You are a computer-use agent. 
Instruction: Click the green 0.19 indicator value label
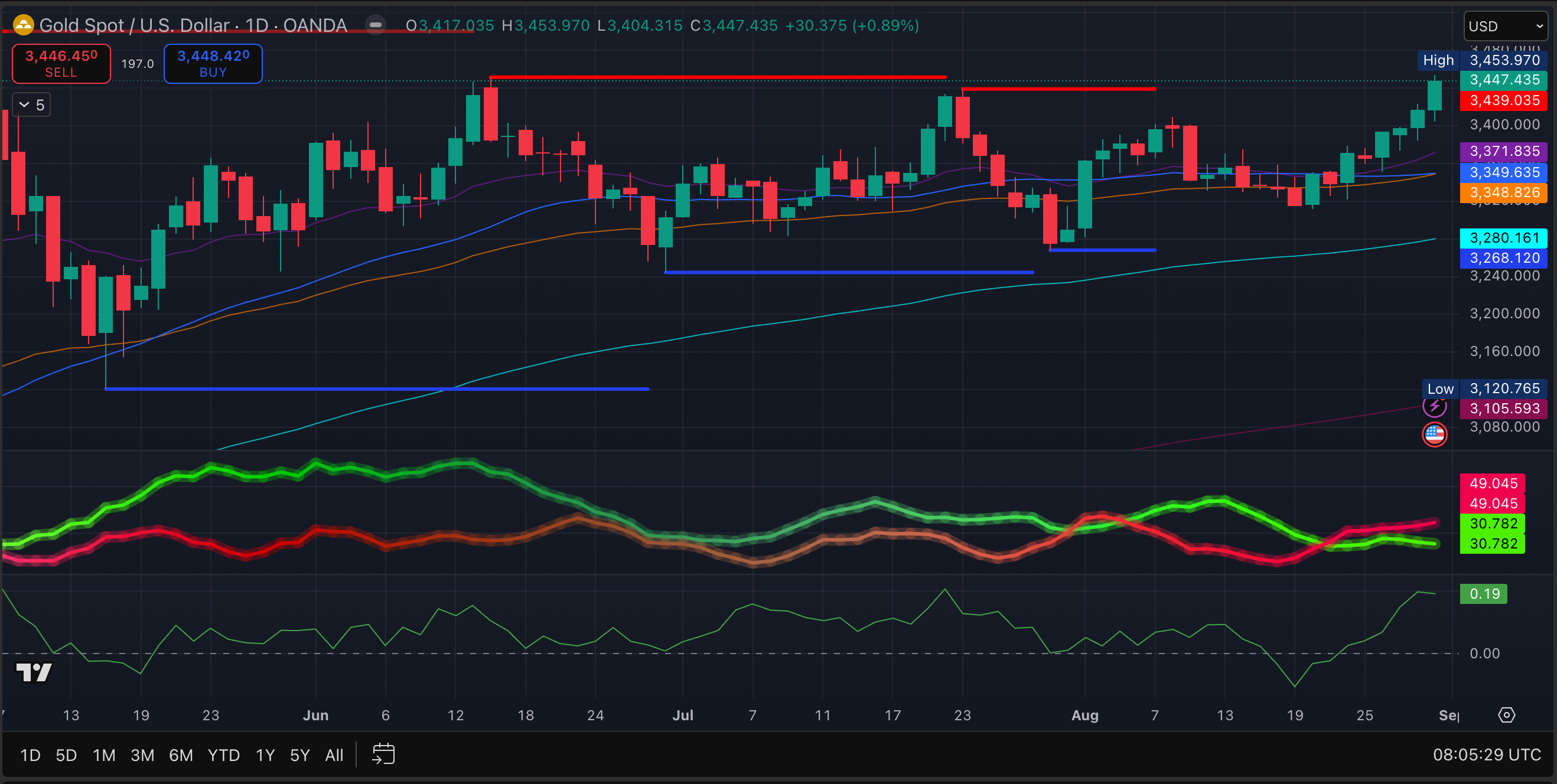click(x=1484, y=594)
